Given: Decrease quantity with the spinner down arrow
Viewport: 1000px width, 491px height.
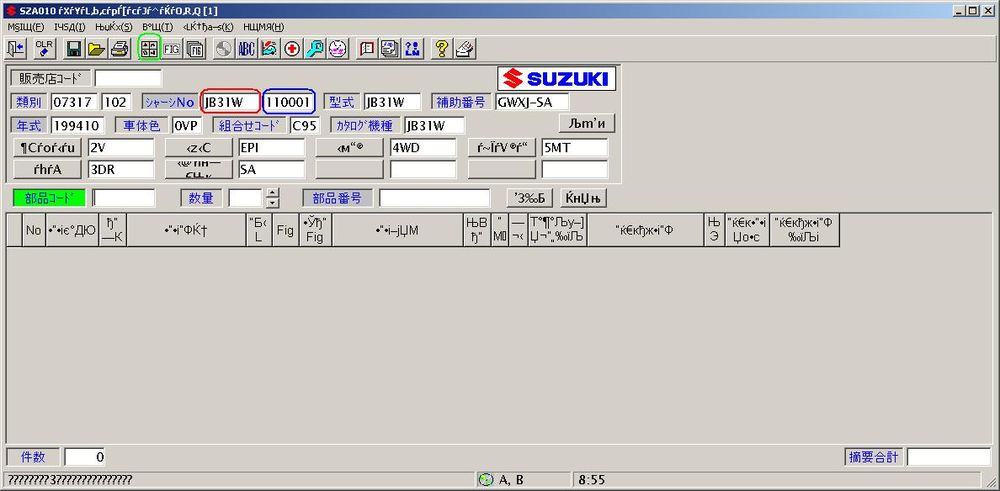Looking at the screenshot, I should [x=271, y=203].
